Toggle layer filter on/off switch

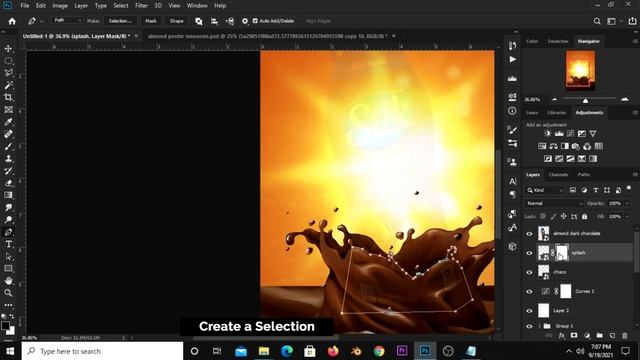pyautogui.click(x=629, y=189)
